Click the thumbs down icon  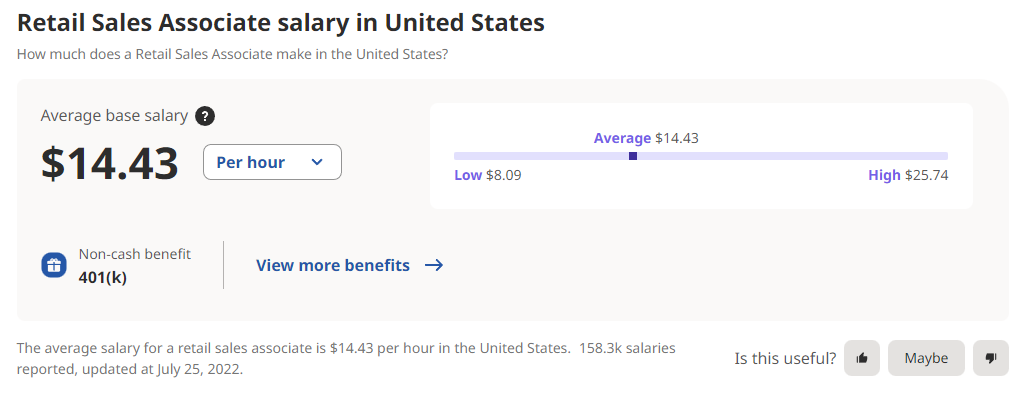[991, 358]
